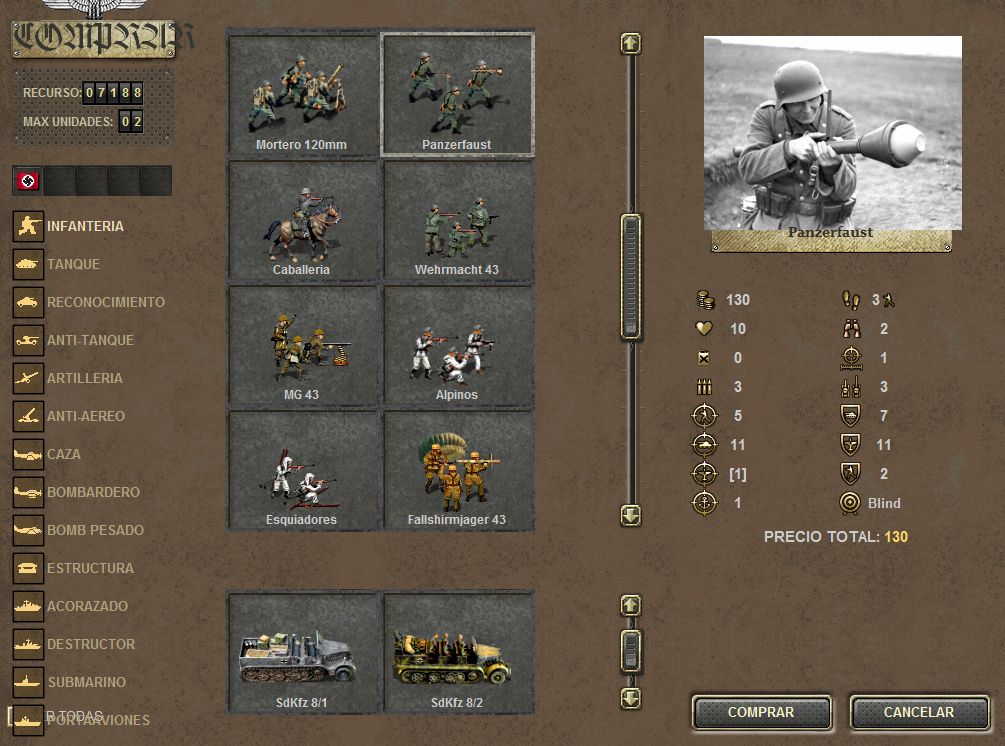Screen dimensions: 1005x746
Task: Click the Cancelar button
Action: click(919, 712)
